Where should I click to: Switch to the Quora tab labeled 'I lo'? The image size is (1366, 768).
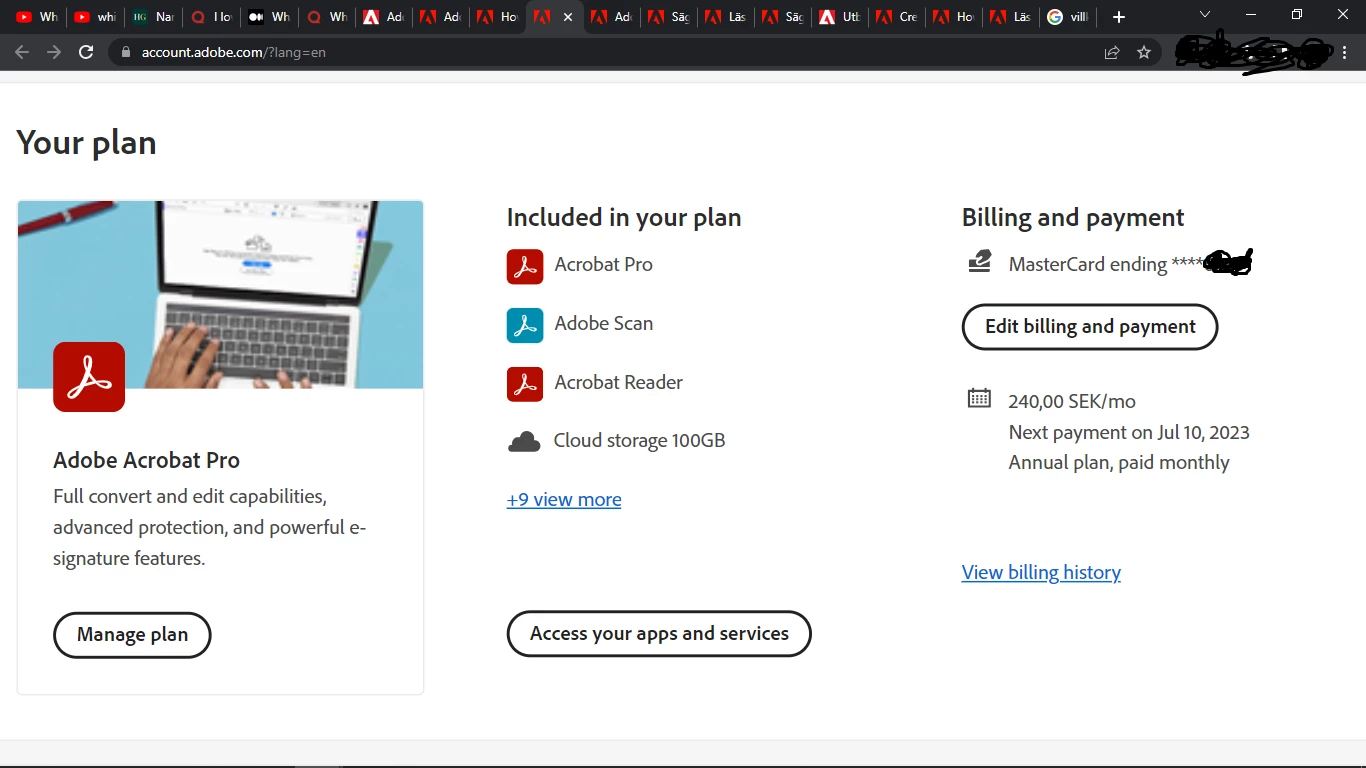coord(211,17)
